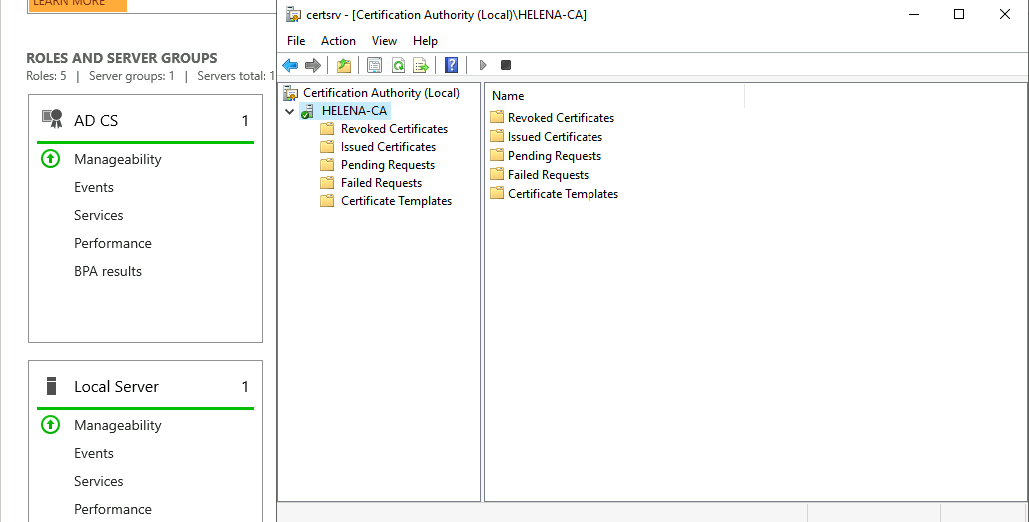This screenshot has height=522, width=1029.
Task: Open Help via blue question mark icon
Action: tap(452, 65)
